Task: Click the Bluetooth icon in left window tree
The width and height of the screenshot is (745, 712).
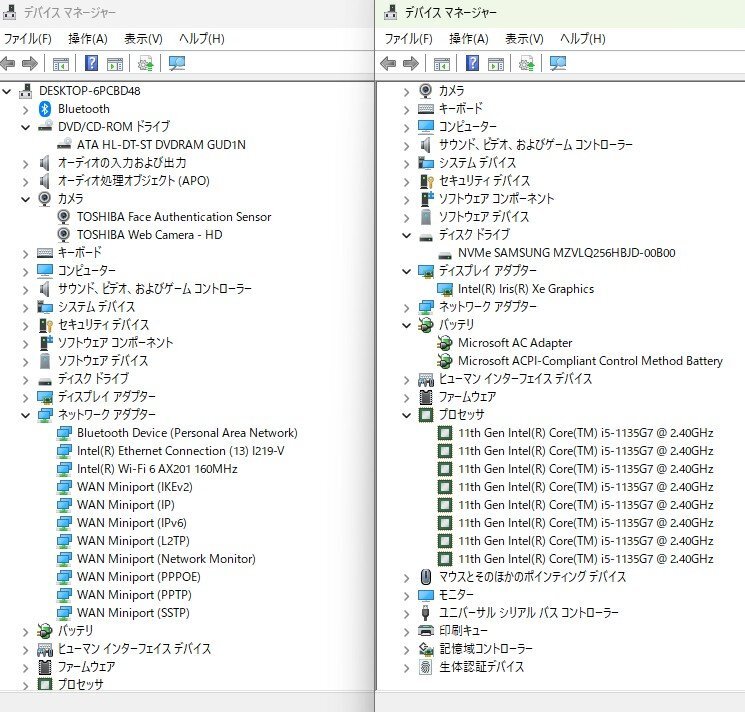Action: click(45, 109)
